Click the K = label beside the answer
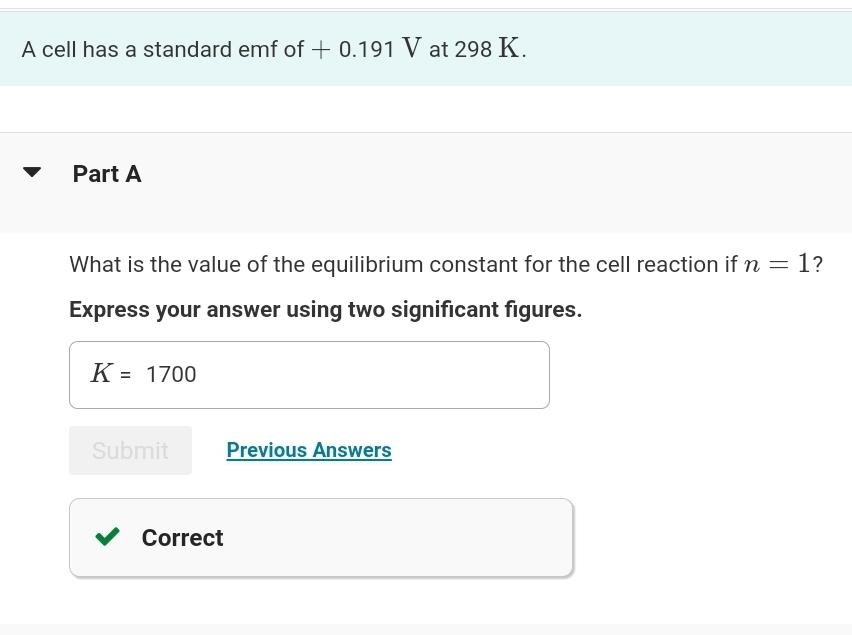Screen dimensions: 852x635 108,373
